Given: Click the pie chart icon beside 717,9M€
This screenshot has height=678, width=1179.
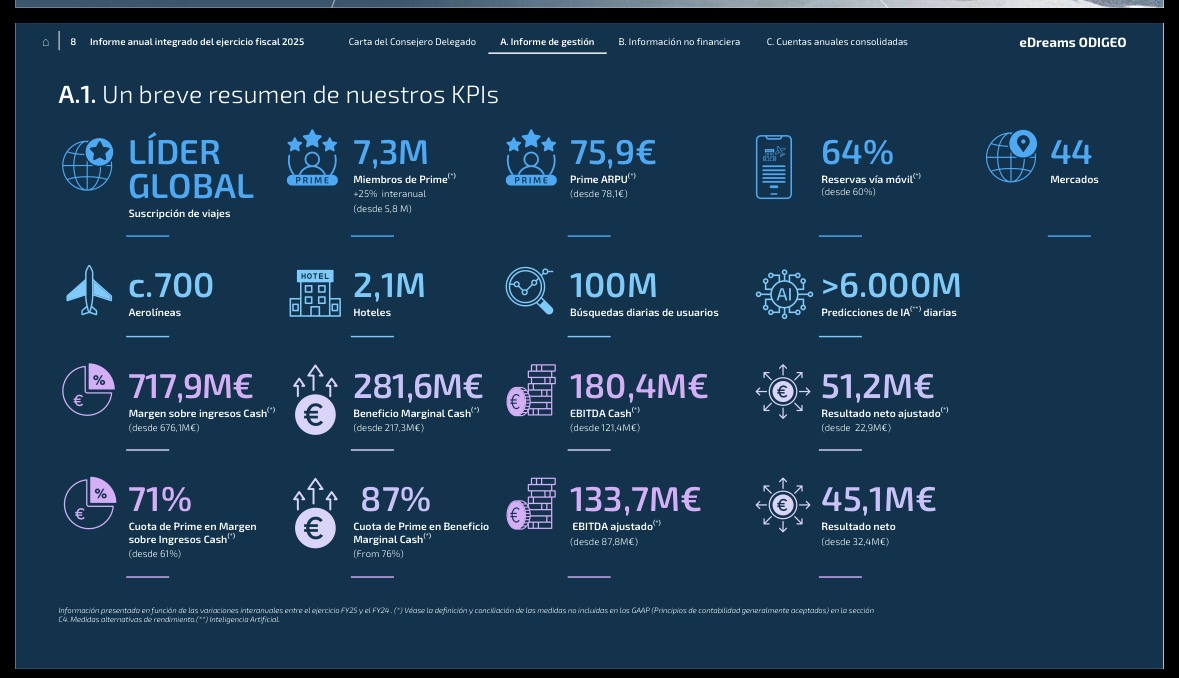Looking at the screenshot, I should [88, 389].
